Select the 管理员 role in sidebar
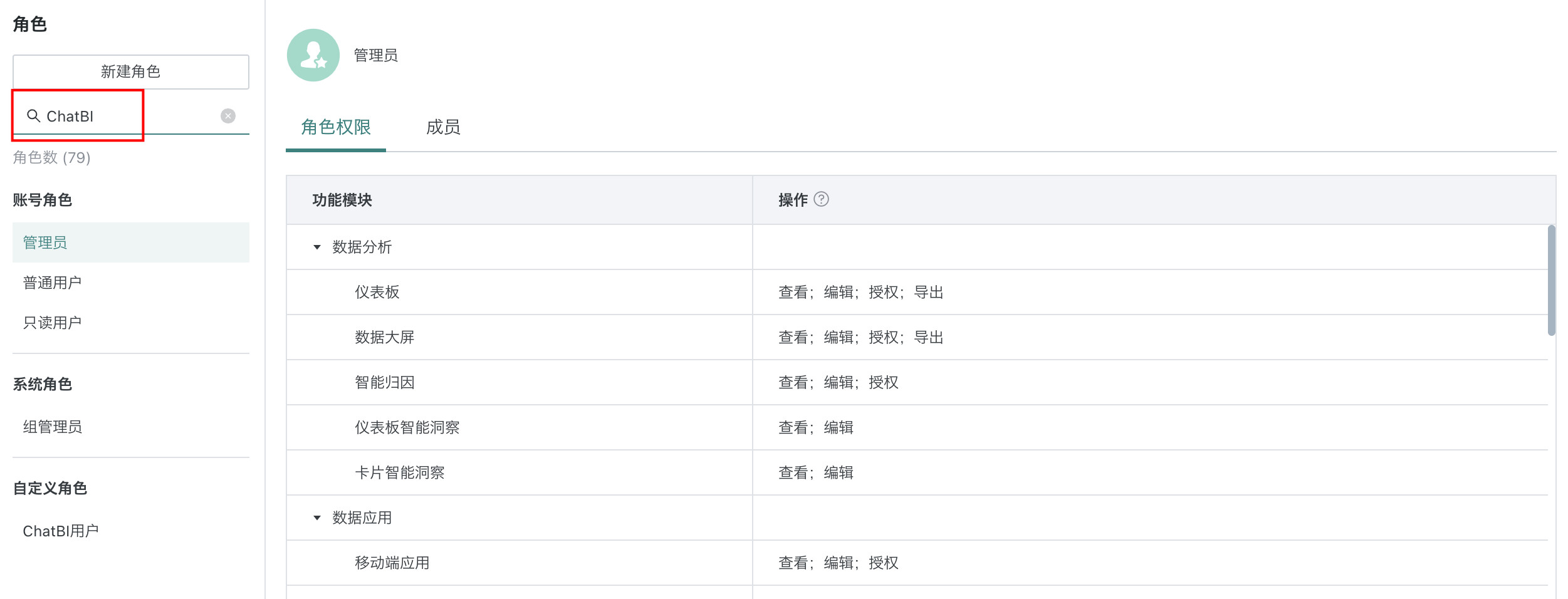 tap(45, 242)
